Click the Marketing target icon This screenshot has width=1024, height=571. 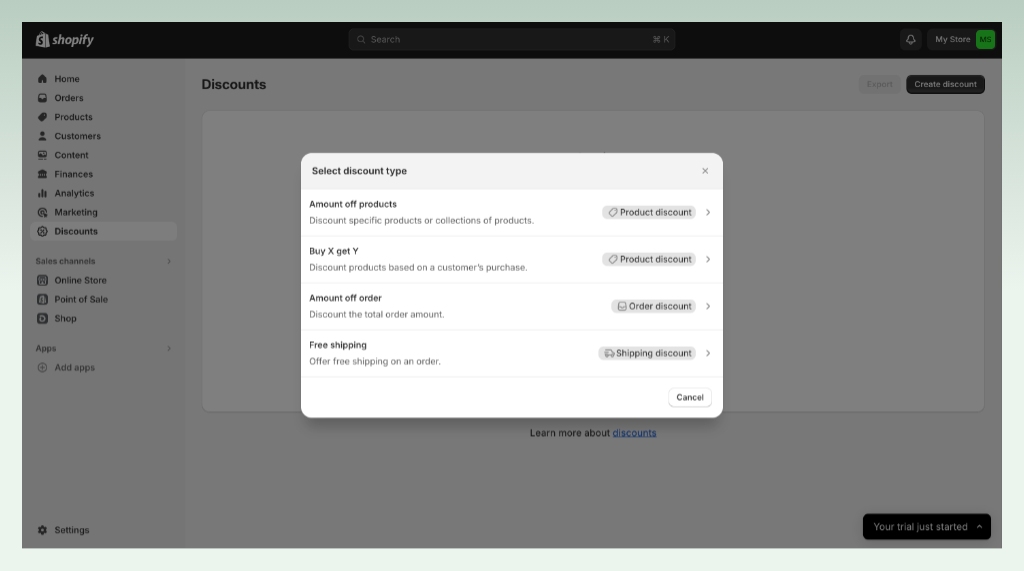(x=42, y=212)
